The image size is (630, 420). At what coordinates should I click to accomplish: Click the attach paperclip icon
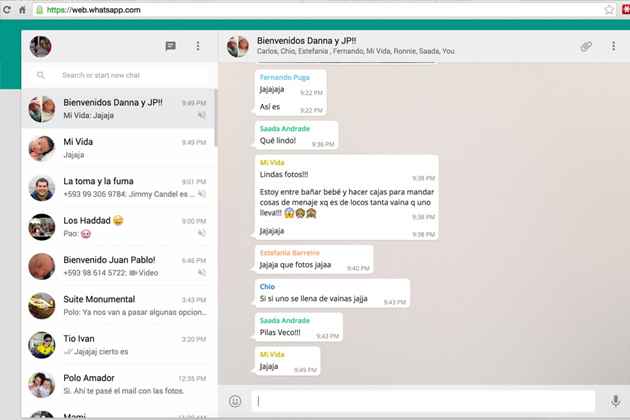click(586, 46)
